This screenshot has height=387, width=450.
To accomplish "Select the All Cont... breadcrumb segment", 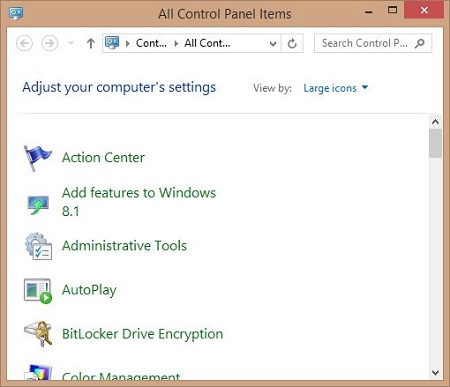I will pos(207,43).
